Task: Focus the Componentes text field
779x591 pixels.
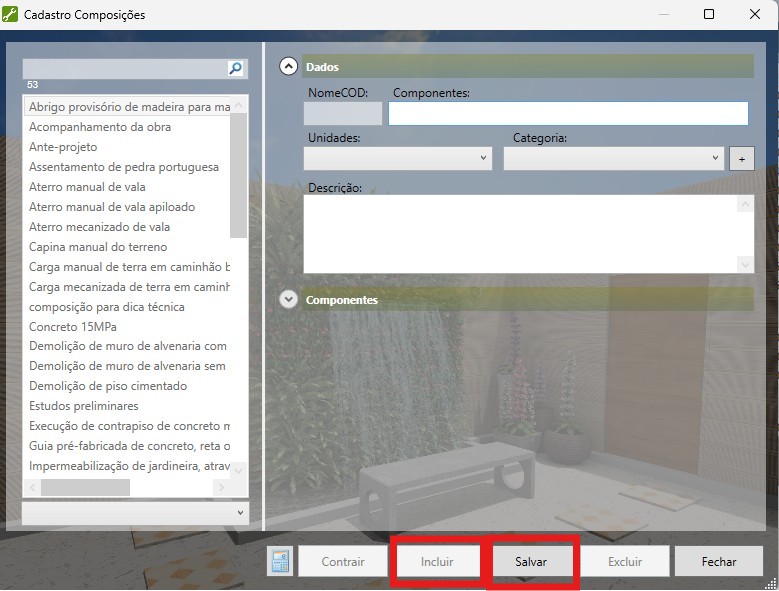Action: pos(568,113)
